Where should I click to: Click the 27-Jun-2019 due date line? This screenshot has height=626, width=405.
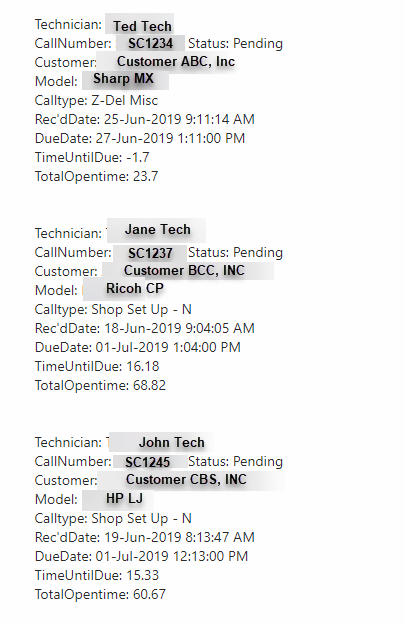click(x=140, y=138)
